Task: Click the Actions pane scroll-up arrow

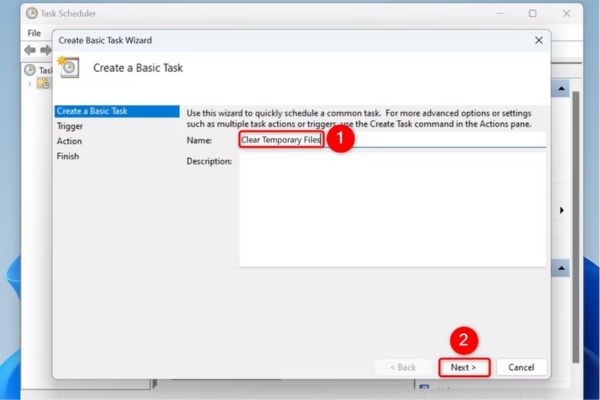Action: click(561, 90)
